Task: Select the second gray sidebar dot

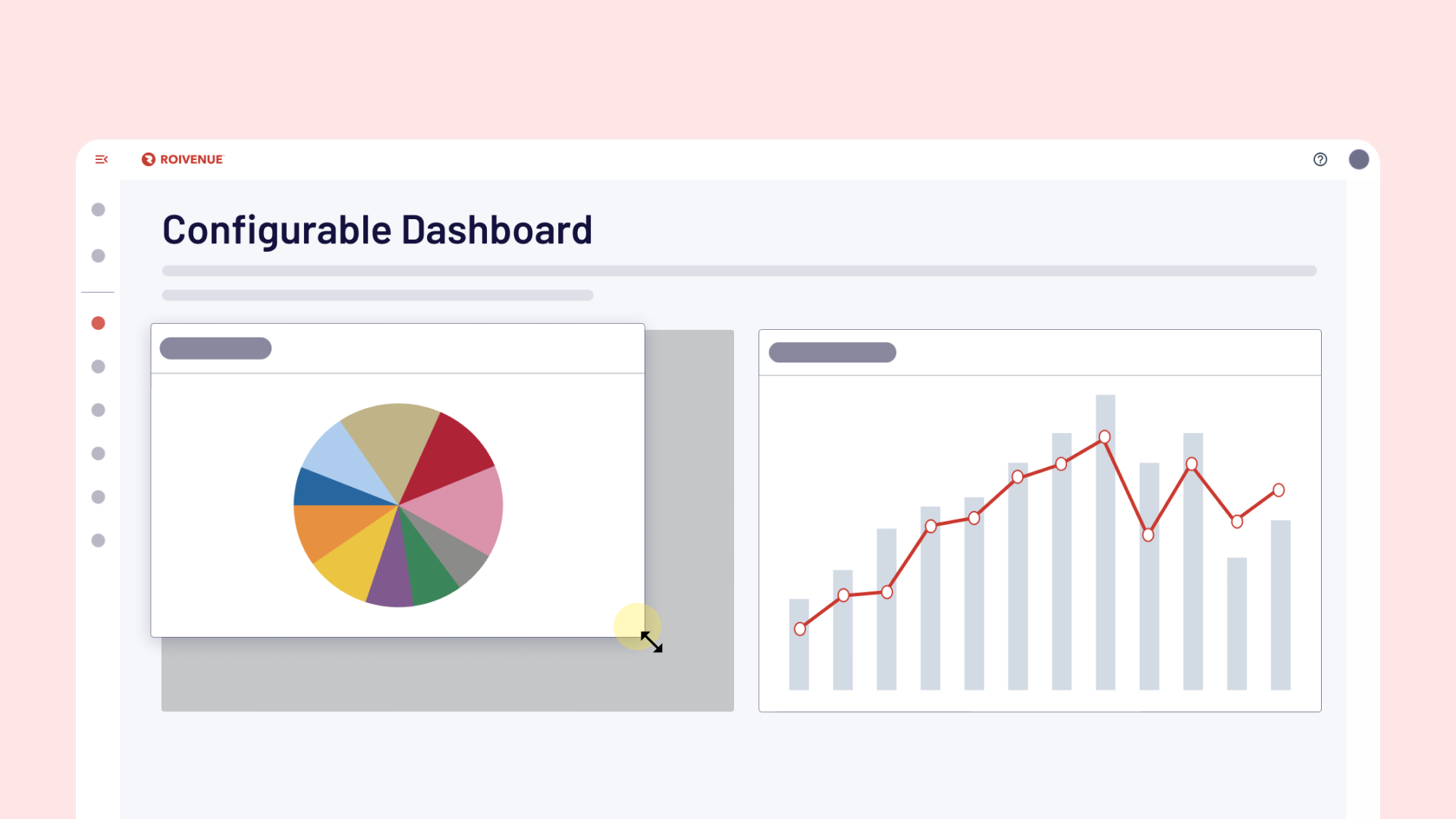Action: click(98, 256)
